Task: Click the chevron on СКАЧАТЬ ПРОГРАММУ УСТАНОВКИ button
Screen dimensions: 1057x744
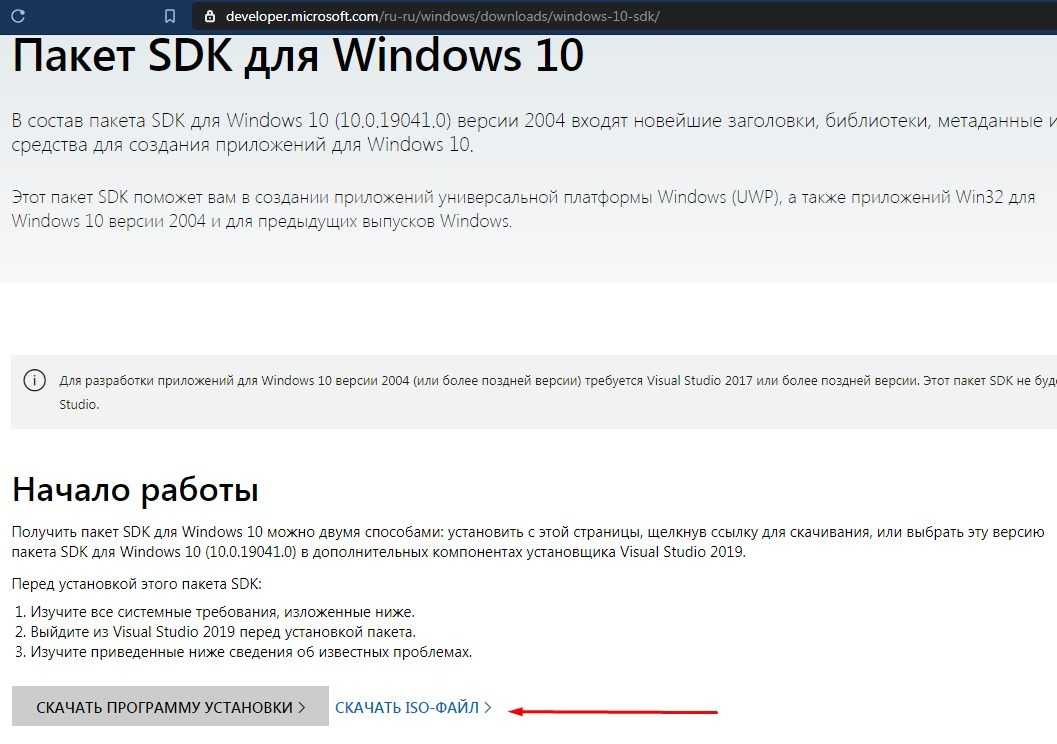Action: (x=302, y=708)
